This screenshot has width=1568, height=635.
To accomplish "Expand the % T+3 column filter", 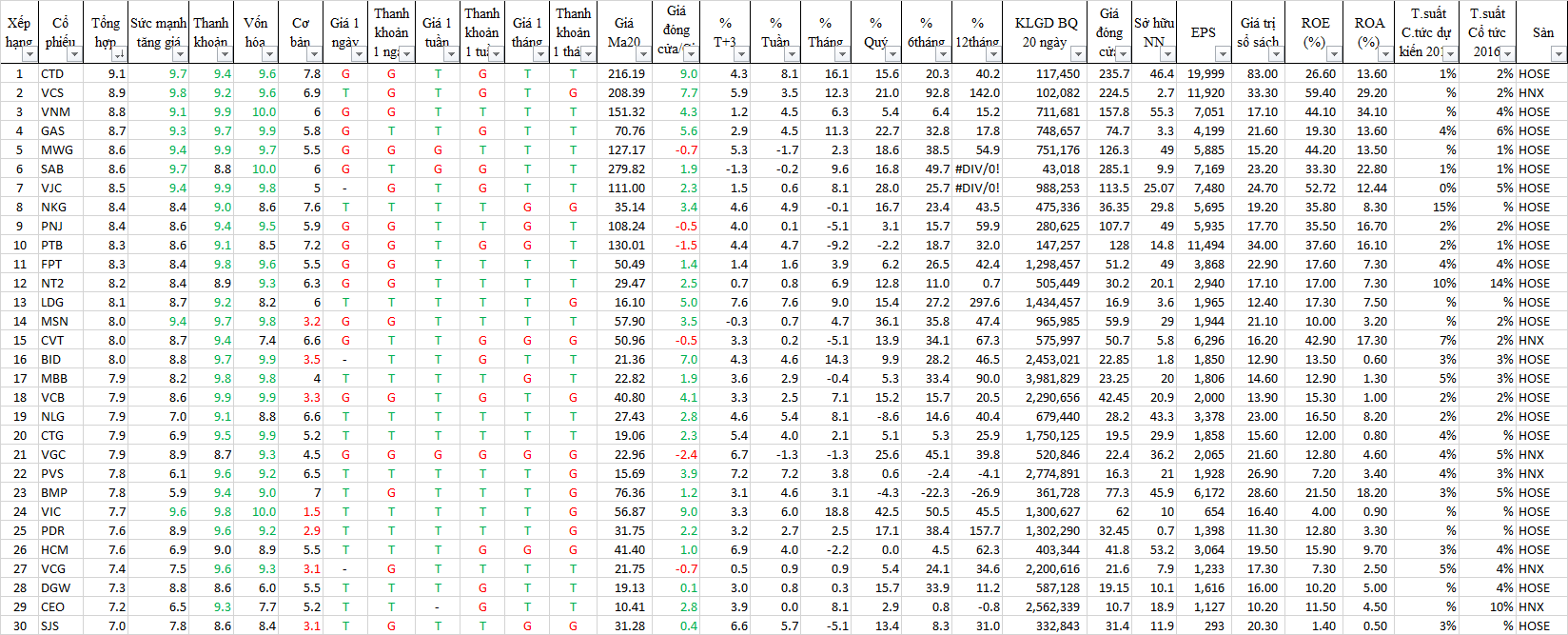I will point(741,55).
